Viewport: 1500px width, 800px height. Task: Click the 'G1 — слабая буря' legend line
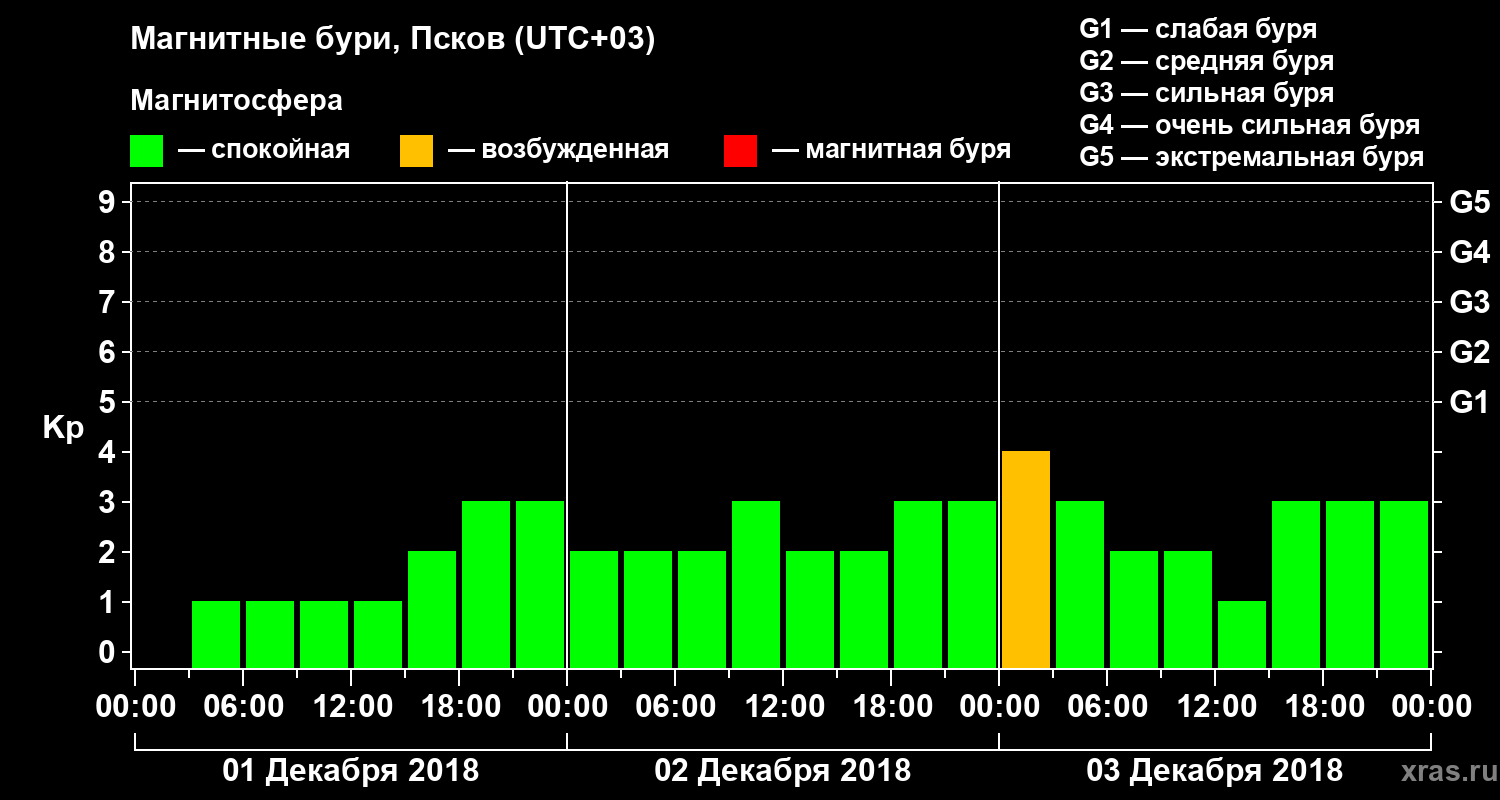pos(1198,28)
